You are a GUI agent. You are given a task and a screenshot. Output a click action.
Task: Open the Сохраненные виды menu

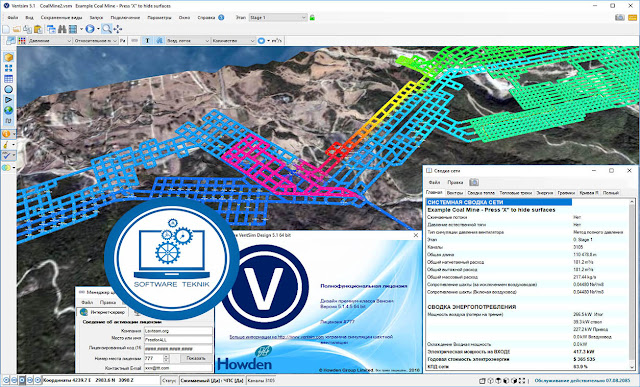(61, 18)
